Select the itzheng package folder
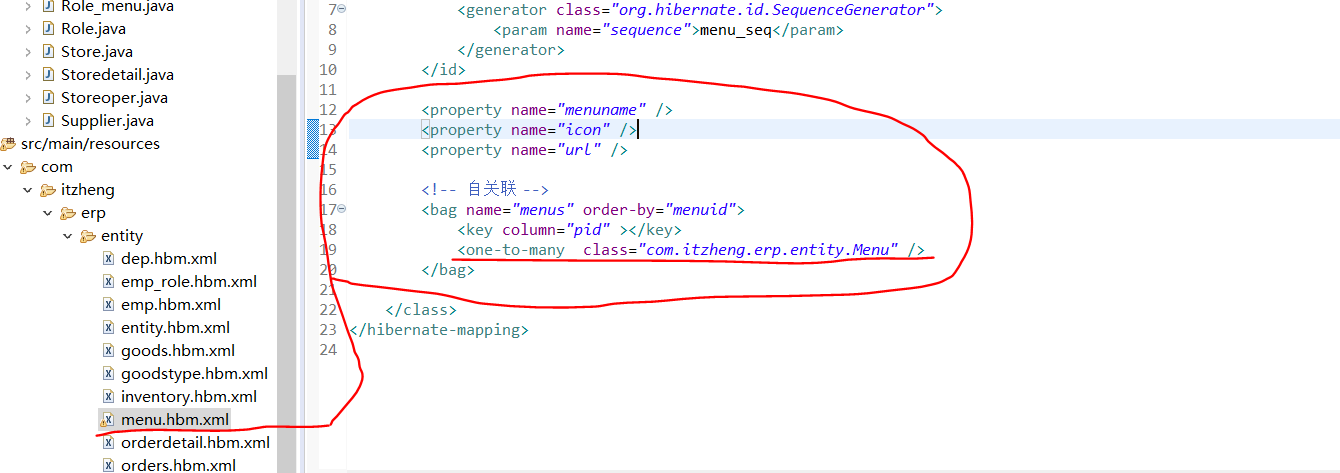The height and width of the screenshot is (473, 1340). point(88,190)
